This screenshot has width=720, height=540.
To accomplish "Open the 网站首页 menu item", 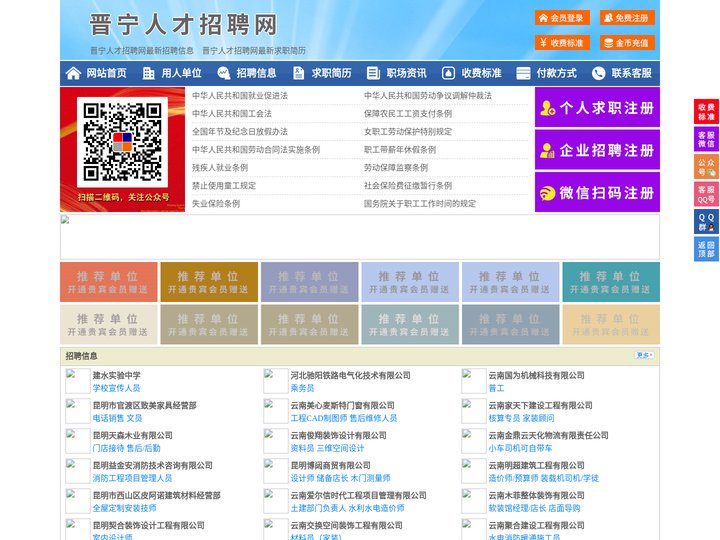I will coord(107,73).
